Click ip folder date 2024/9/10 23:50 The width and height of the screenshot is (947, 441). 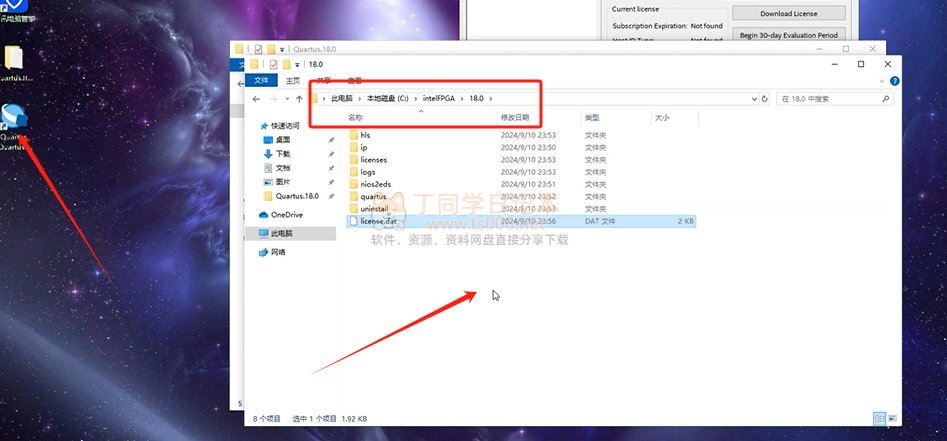tap(528, 147)
